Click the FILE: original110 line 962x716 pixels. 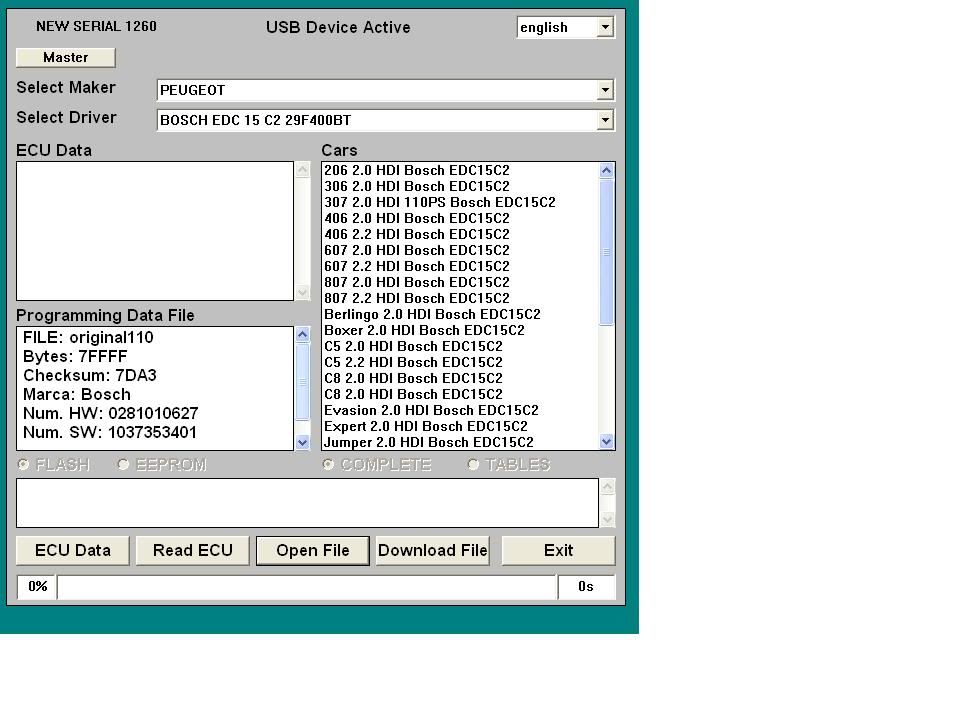tap(88, 337)
